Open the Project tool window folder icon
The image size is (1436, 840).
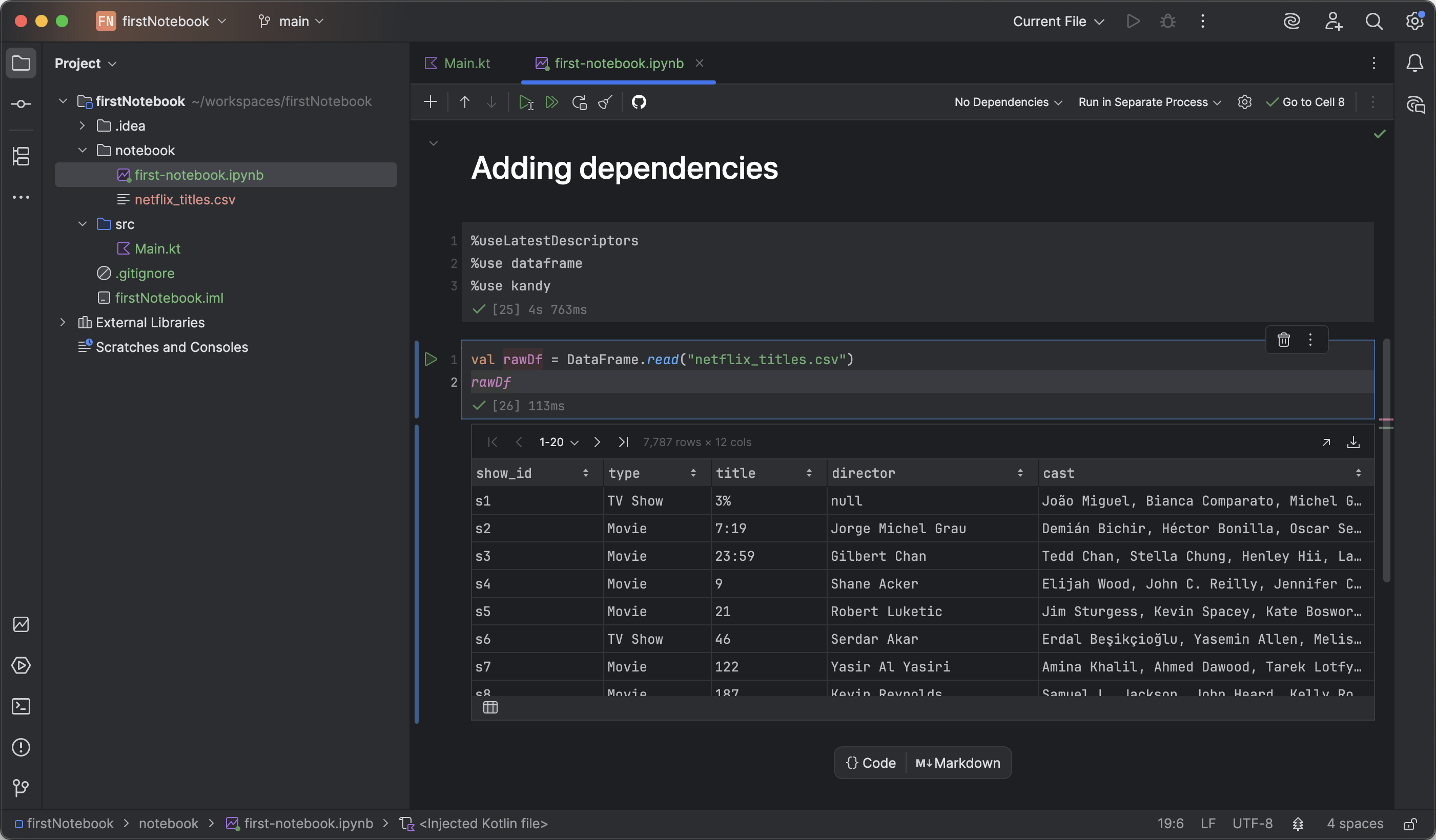click(x=21, y=62)
